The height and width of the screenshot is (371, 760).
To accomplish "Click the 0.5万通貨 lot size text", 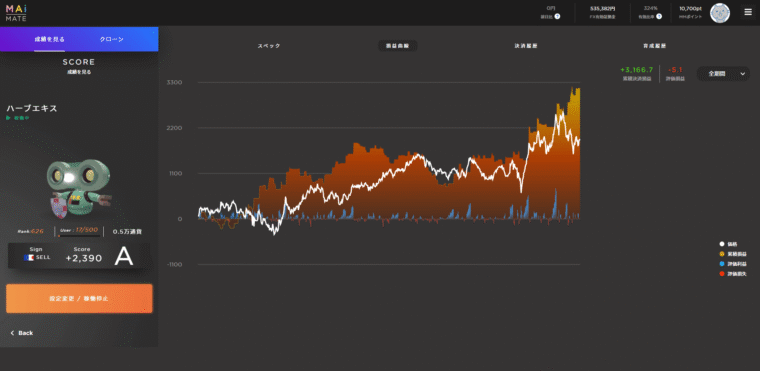I will tap(127, 232).
